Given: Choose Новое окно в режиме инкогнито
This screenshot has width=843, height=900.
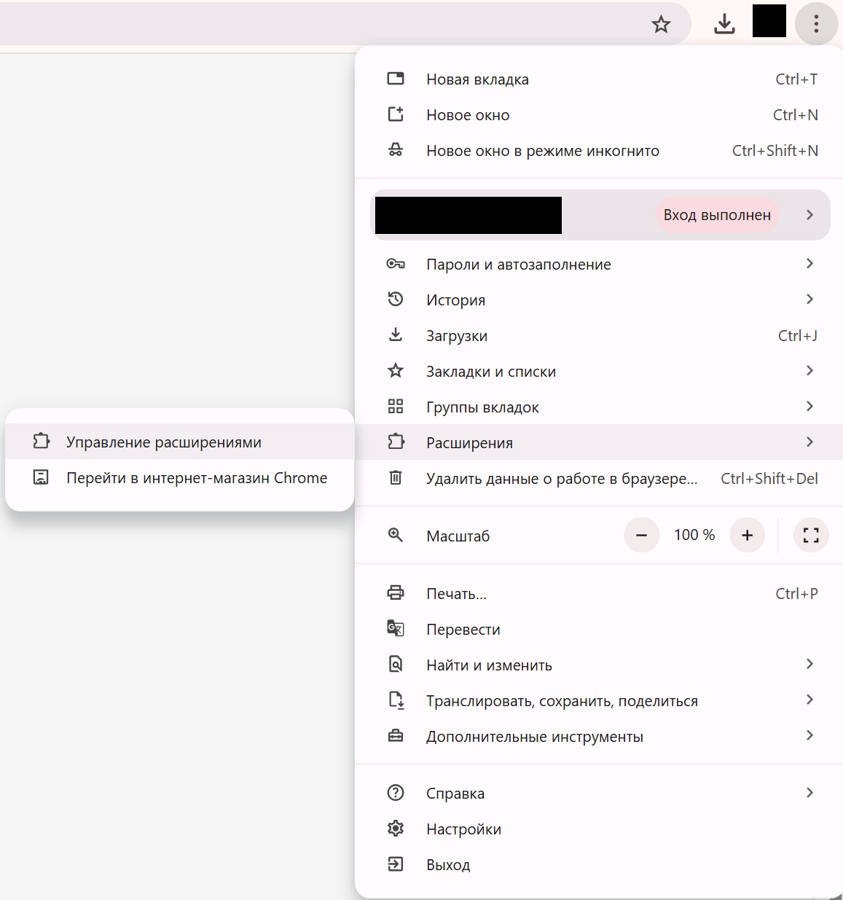Looking at the screenshot, I should point(599,150).
